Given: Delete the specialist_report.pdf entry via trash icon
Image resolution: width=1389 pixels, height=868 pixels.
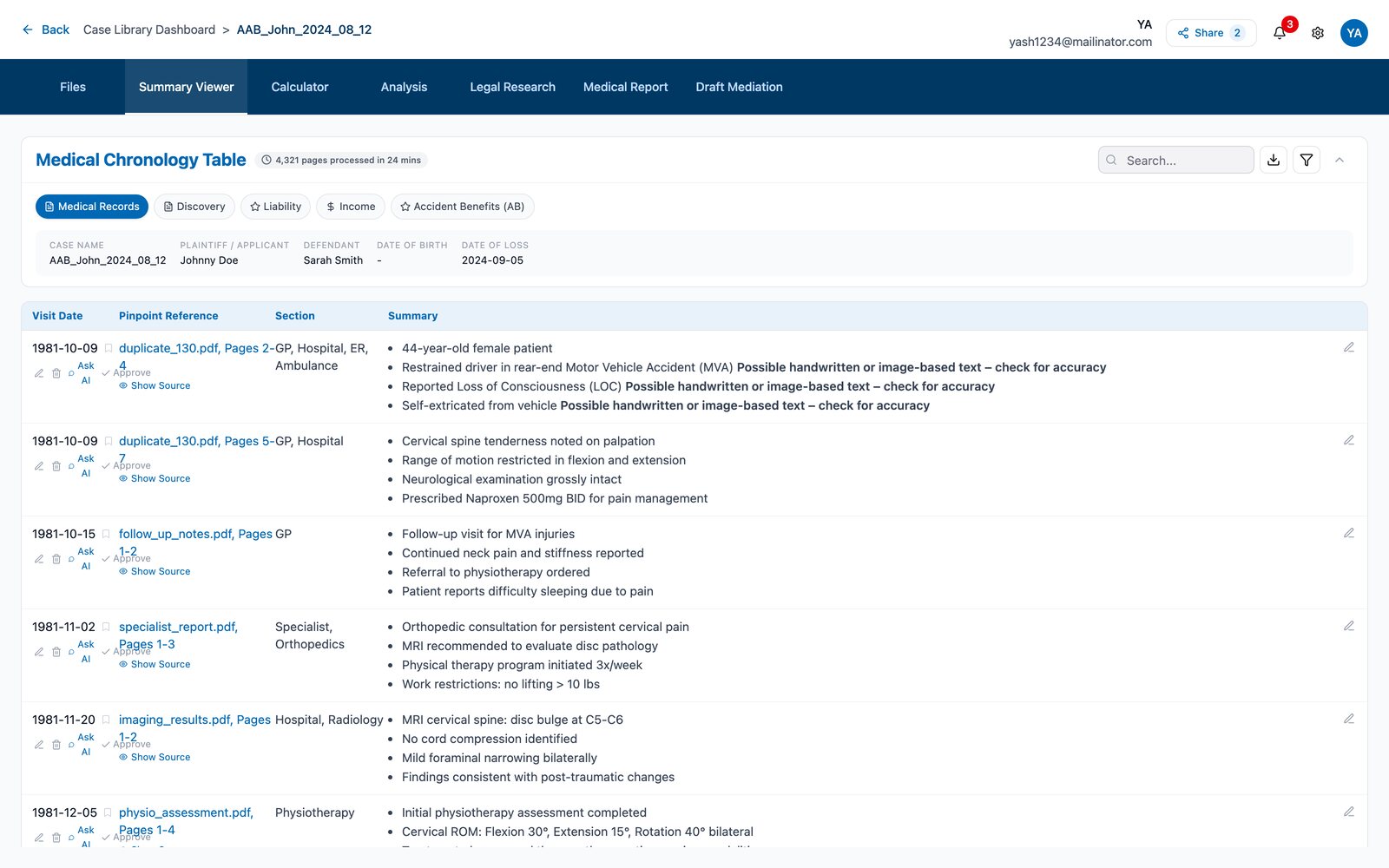Looking at the screenshot, I should [x=56, y=652].
